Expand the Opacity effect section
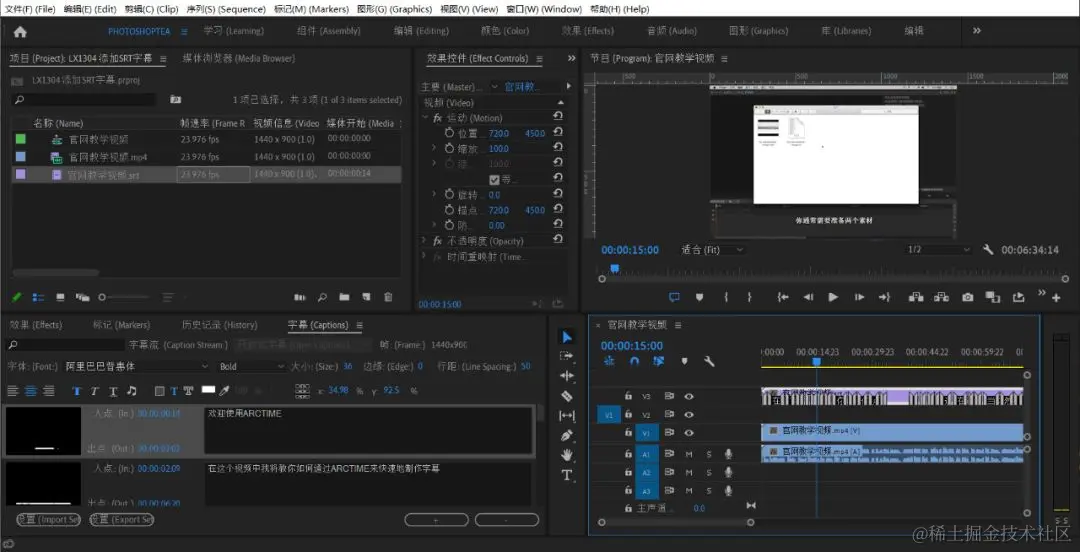This screenshot has width=1080, height=552. coord(424,241)
